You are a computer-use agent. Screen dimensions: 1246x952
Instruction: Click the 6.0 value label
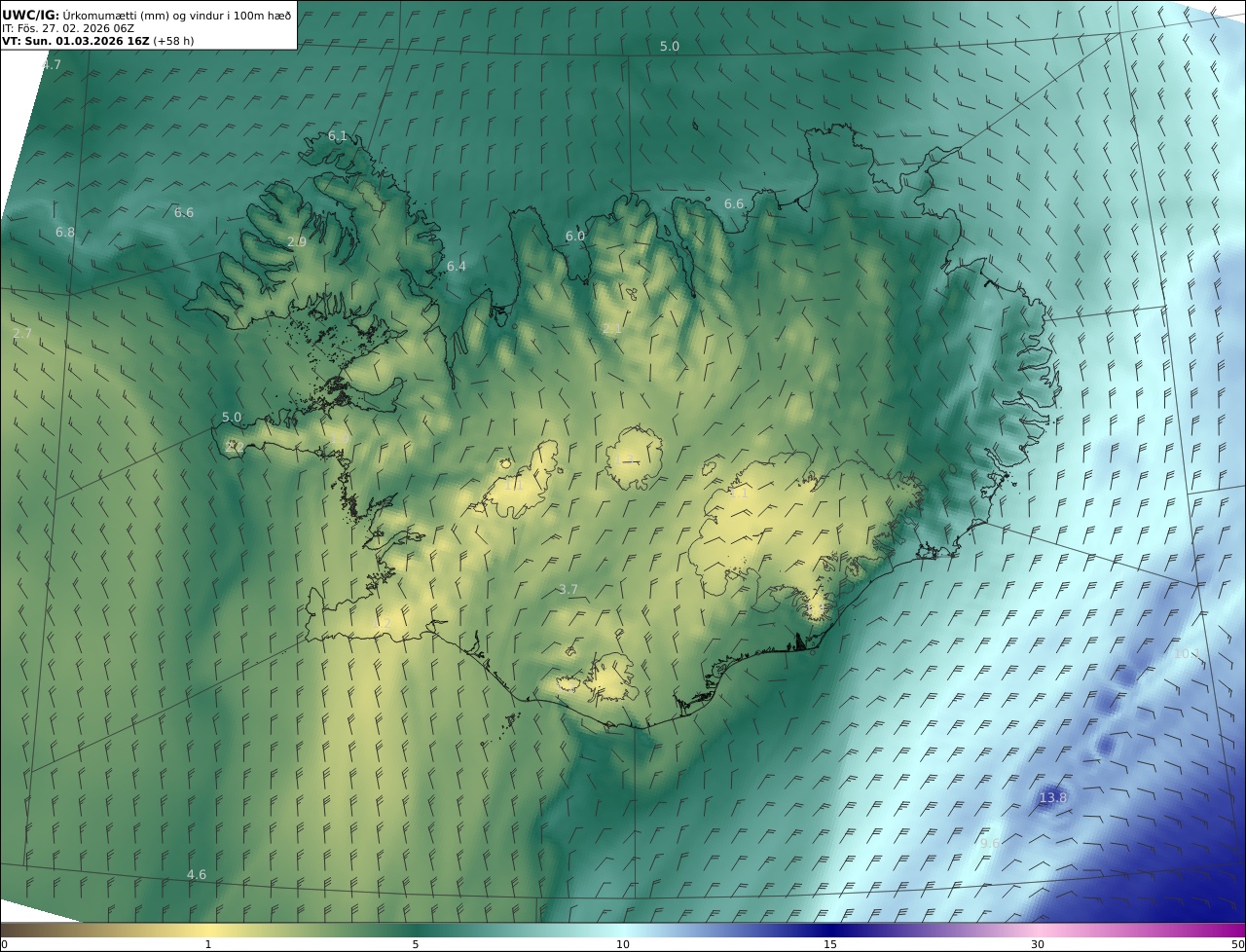575,237
